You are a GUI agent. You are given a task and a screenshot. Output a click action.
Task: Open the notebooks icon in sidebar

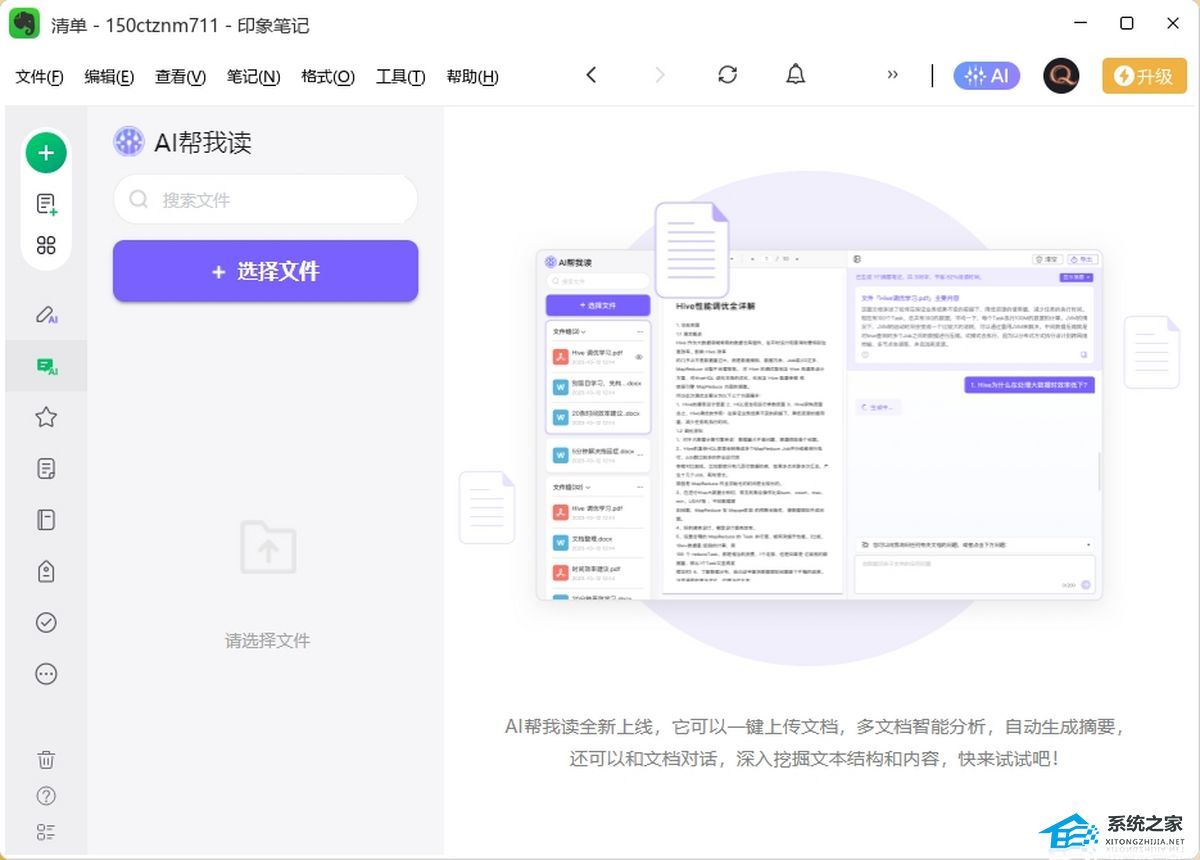coord(46,520)
